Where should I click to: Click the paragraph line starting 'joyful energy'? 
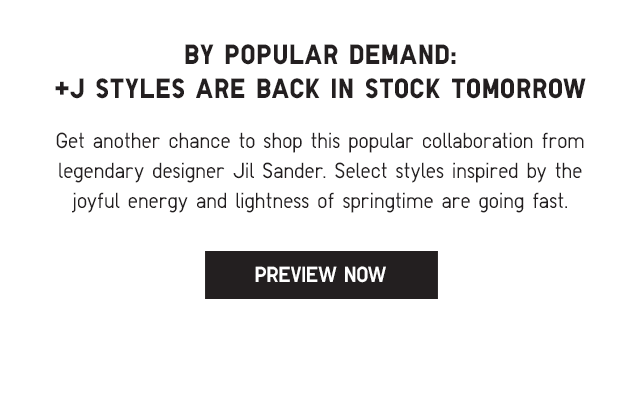(x=320, y=202)
